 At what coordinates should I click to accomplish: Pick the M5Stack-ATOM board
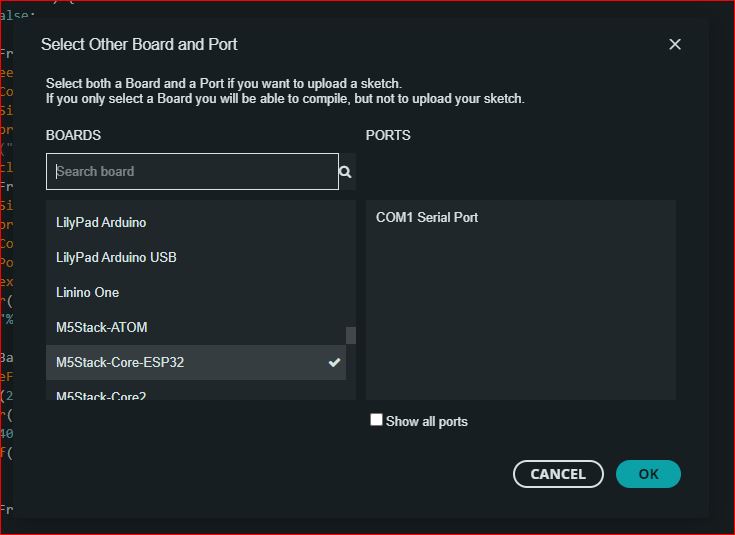196,327
